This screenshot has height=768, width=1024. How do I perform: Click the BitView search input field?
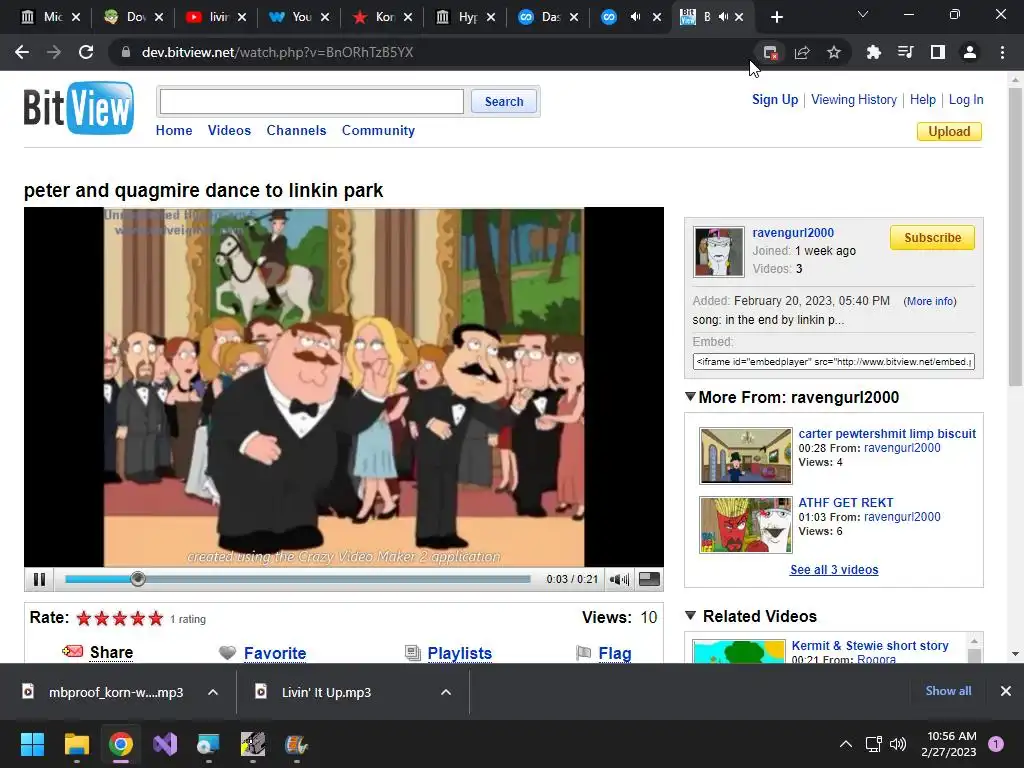coord(312,101)
